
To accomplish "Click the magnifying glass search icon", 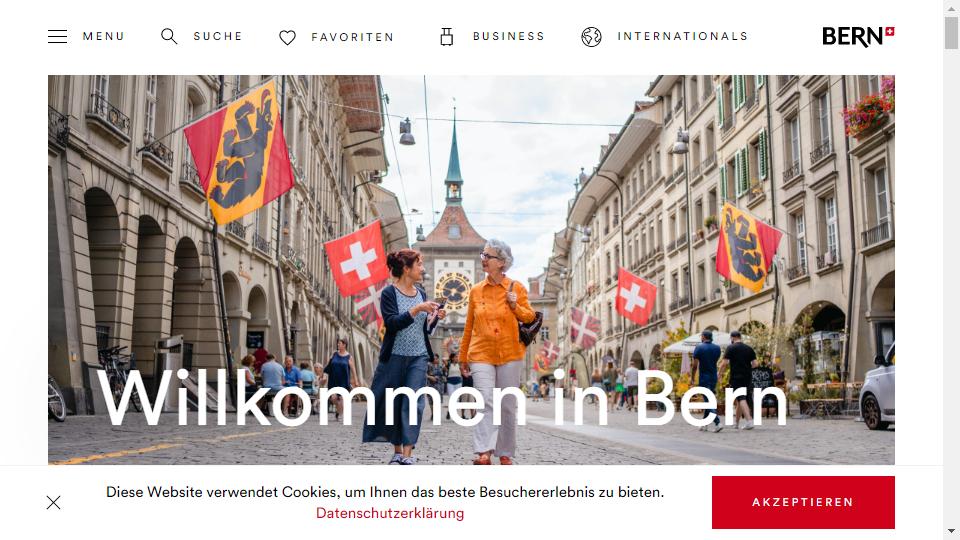I will [x=169, y=36].
